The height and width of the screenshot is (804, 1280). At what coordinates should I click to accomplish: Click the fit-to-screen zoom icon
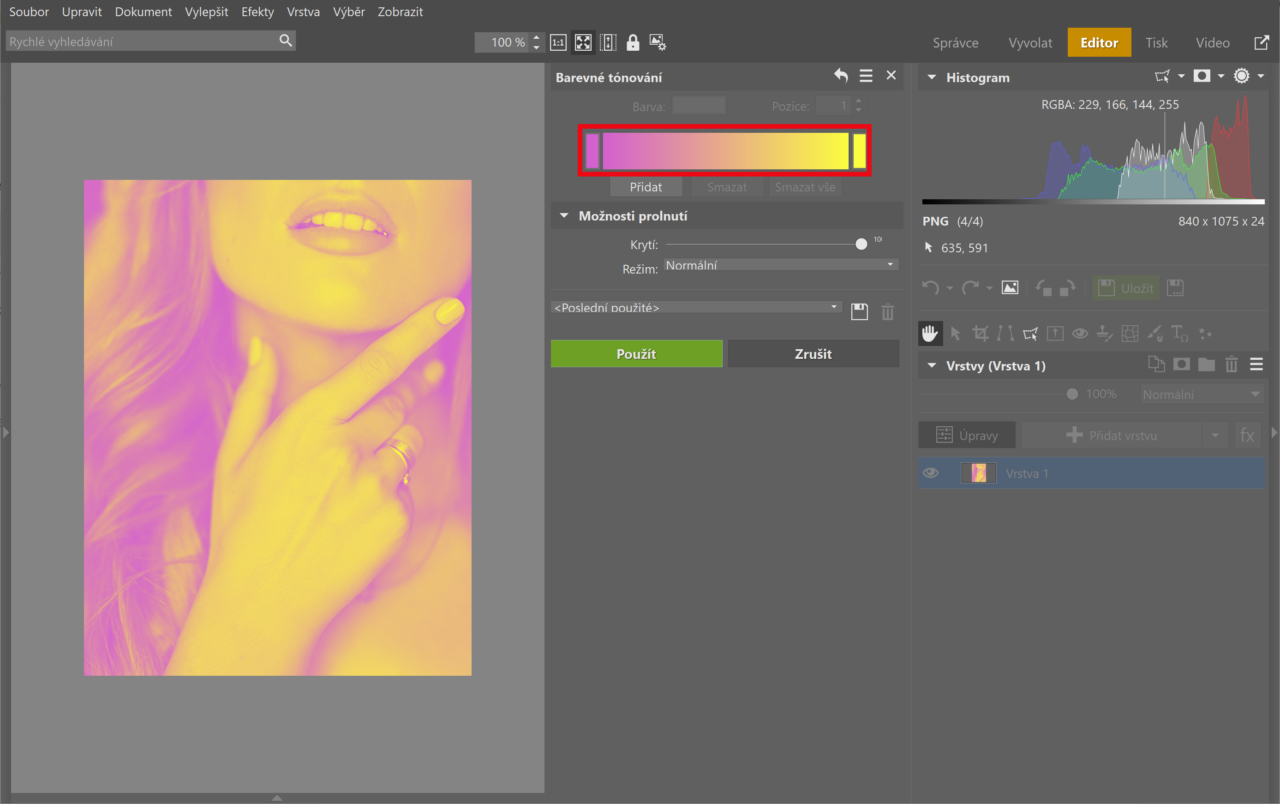[x=583, y=43]
